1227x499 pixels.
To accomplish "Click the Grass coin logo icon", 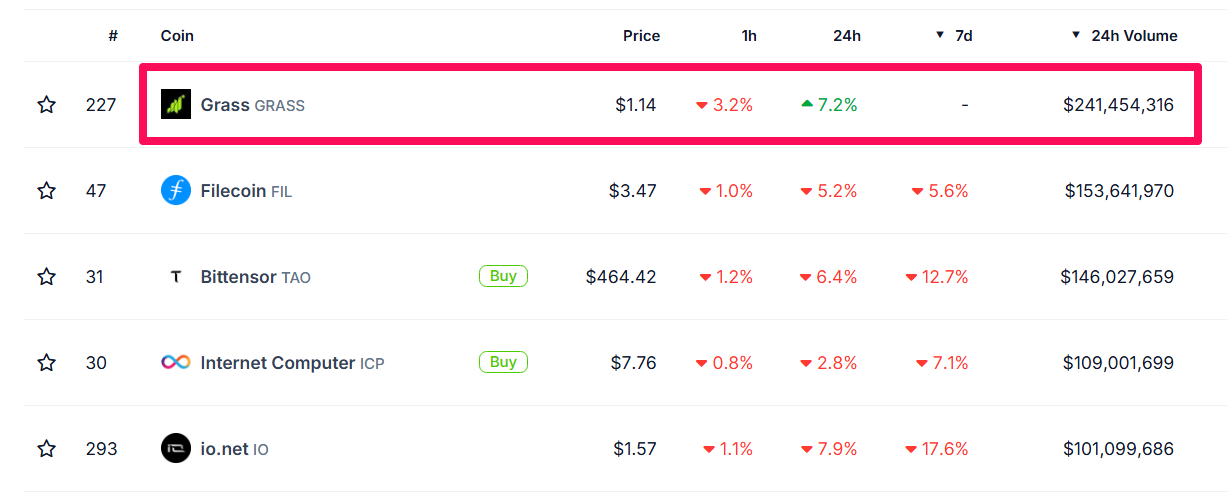I will pyautogui.click(x=176, y=104).
